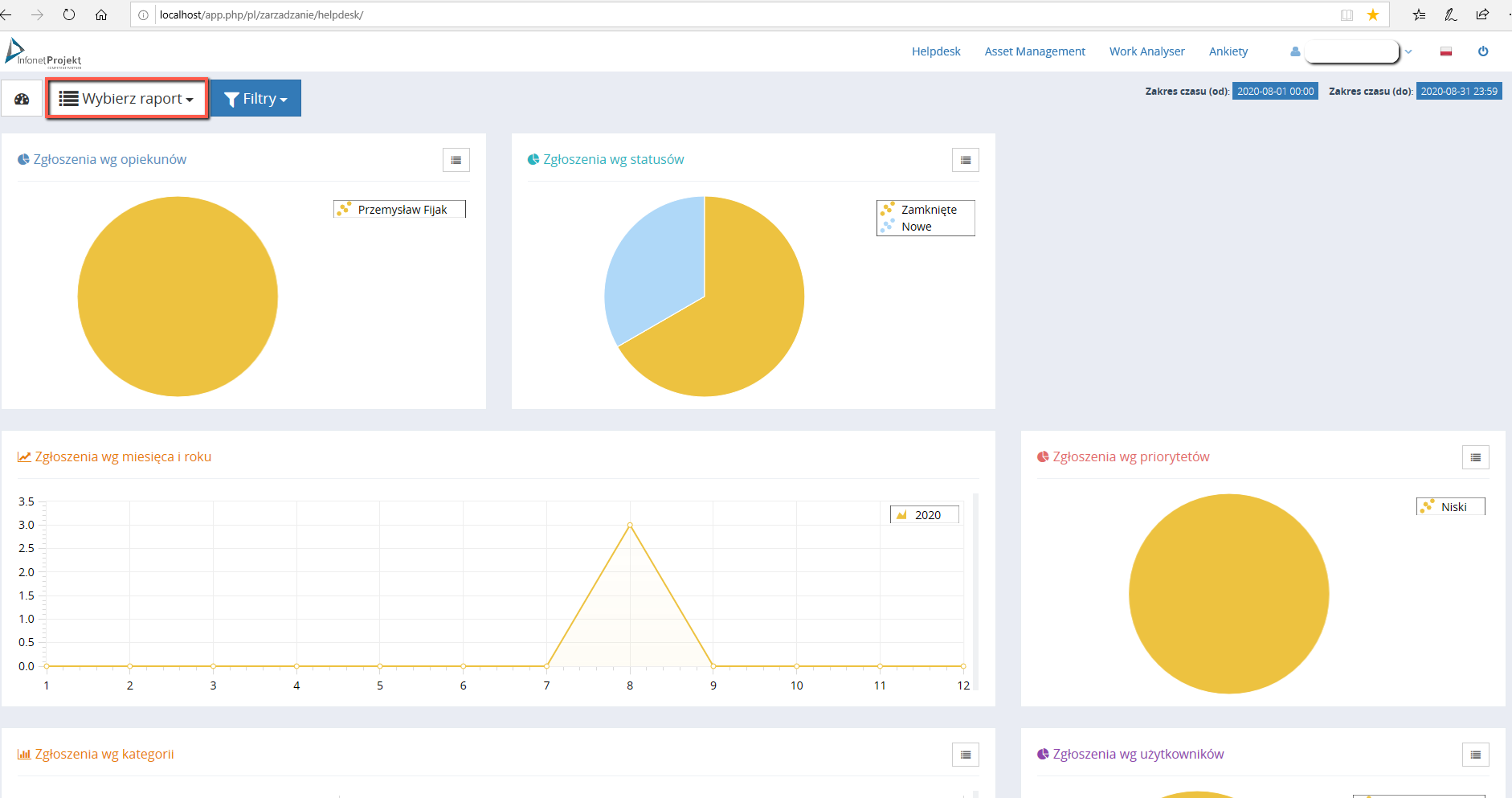Add page to browser favorites star
This screenshot has height=798, width=1512.
point(1373,14)
